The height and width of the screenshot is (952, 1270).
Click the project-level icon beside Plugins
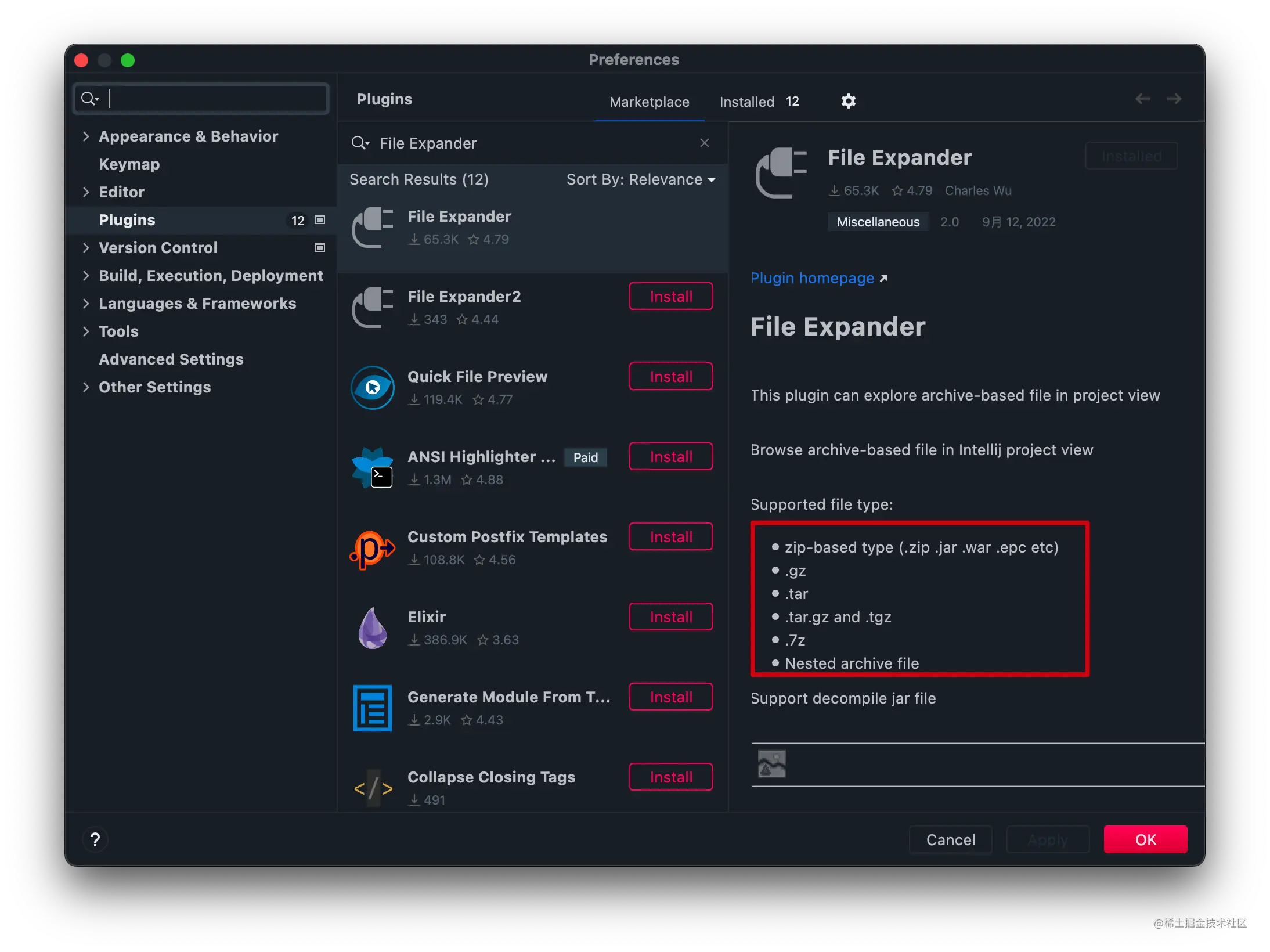click(319, 220)
